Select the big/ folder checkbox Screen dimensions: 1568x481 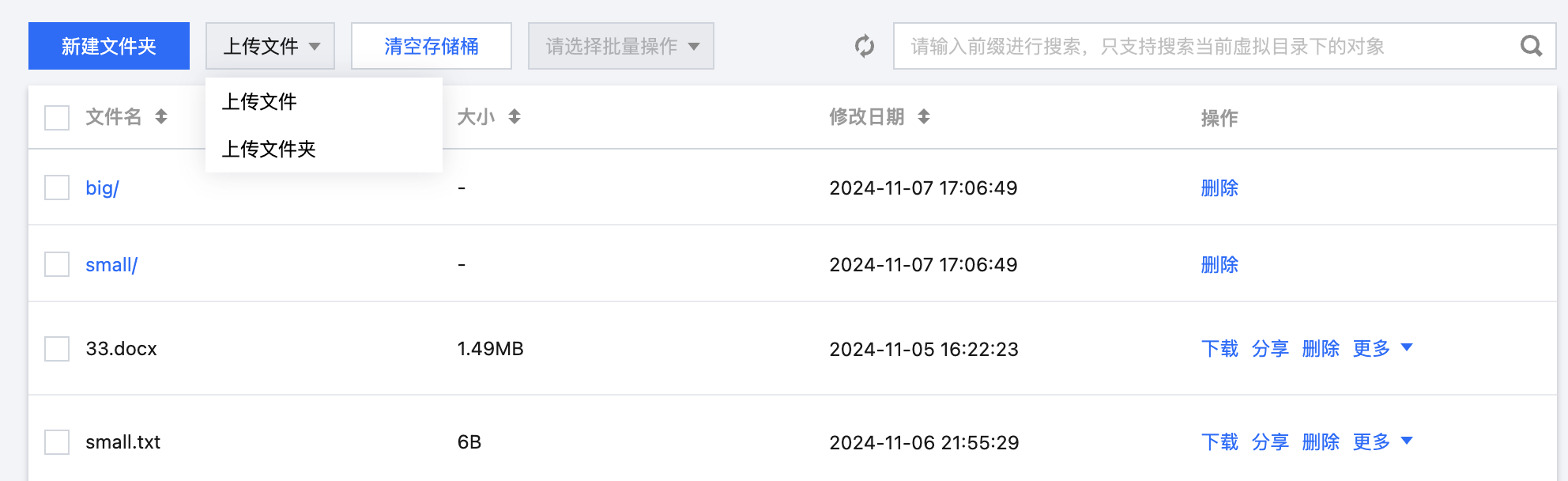tap(57, 187)
